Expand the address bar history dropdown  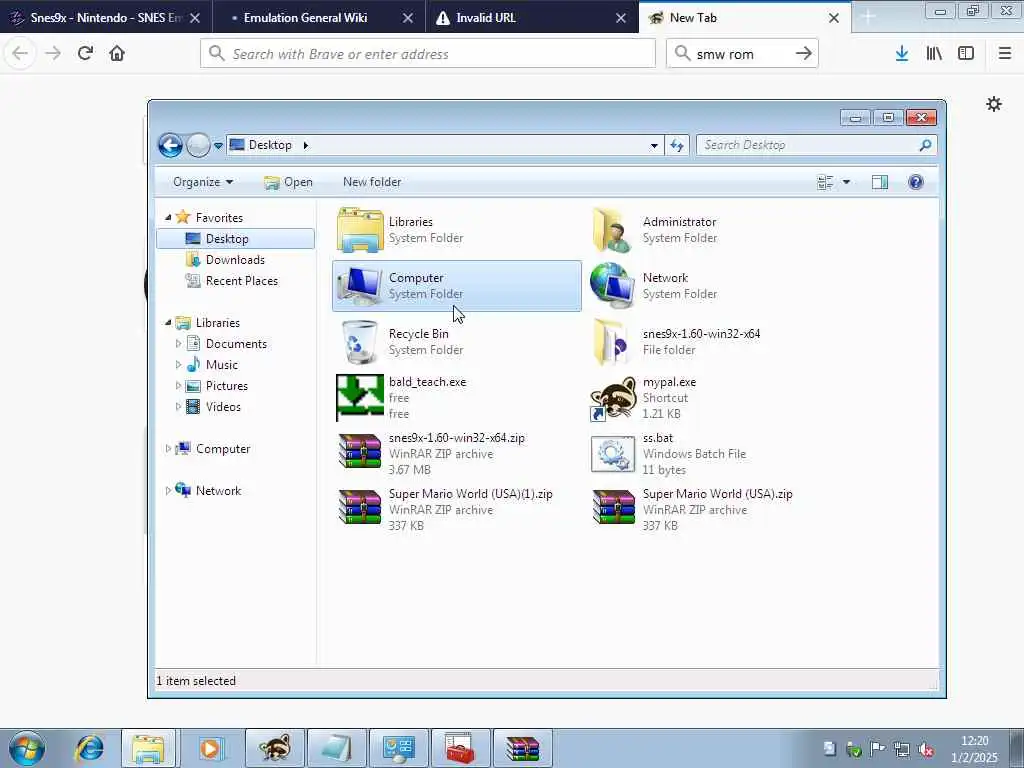coord(654,146)
